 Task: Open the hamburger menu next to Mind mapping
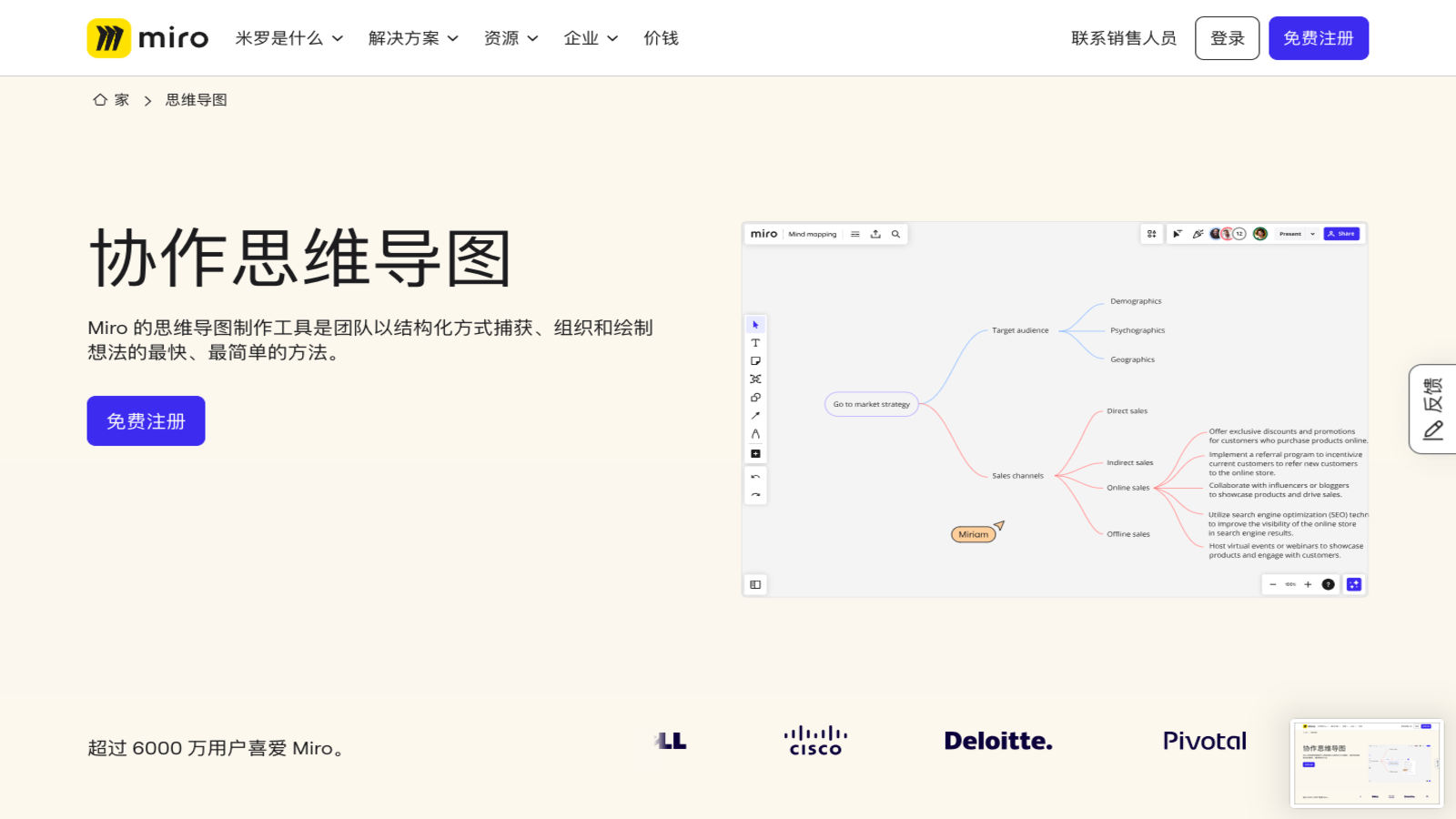pos(855,234)
